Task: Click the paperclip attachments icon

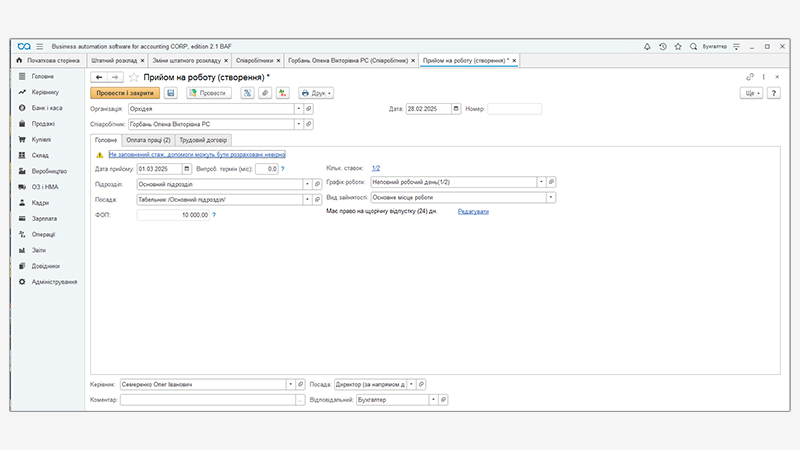Action: [x=265, y=93]
